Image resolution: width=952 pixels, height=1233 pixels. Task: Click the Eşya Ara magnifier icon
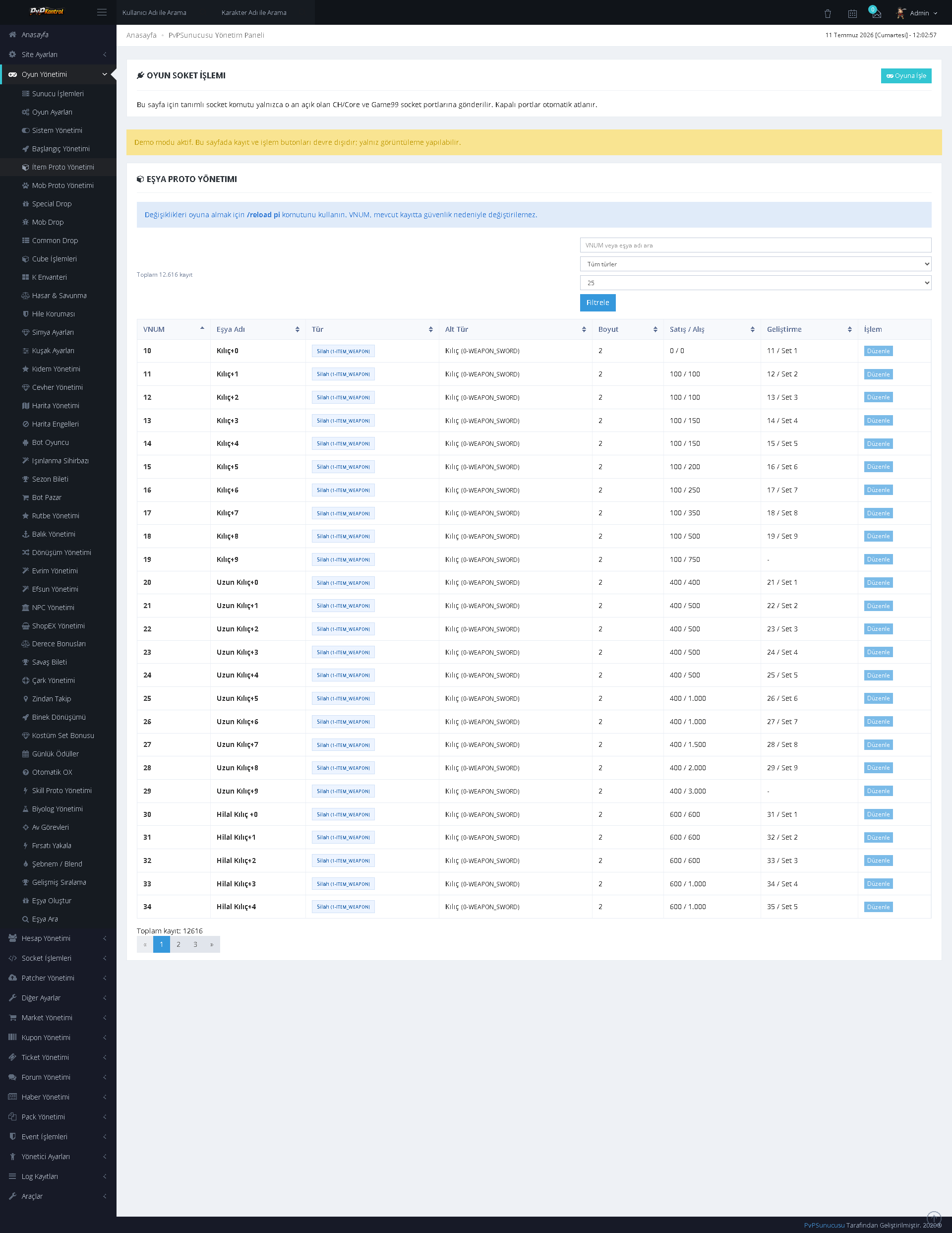tap(25, 919)
